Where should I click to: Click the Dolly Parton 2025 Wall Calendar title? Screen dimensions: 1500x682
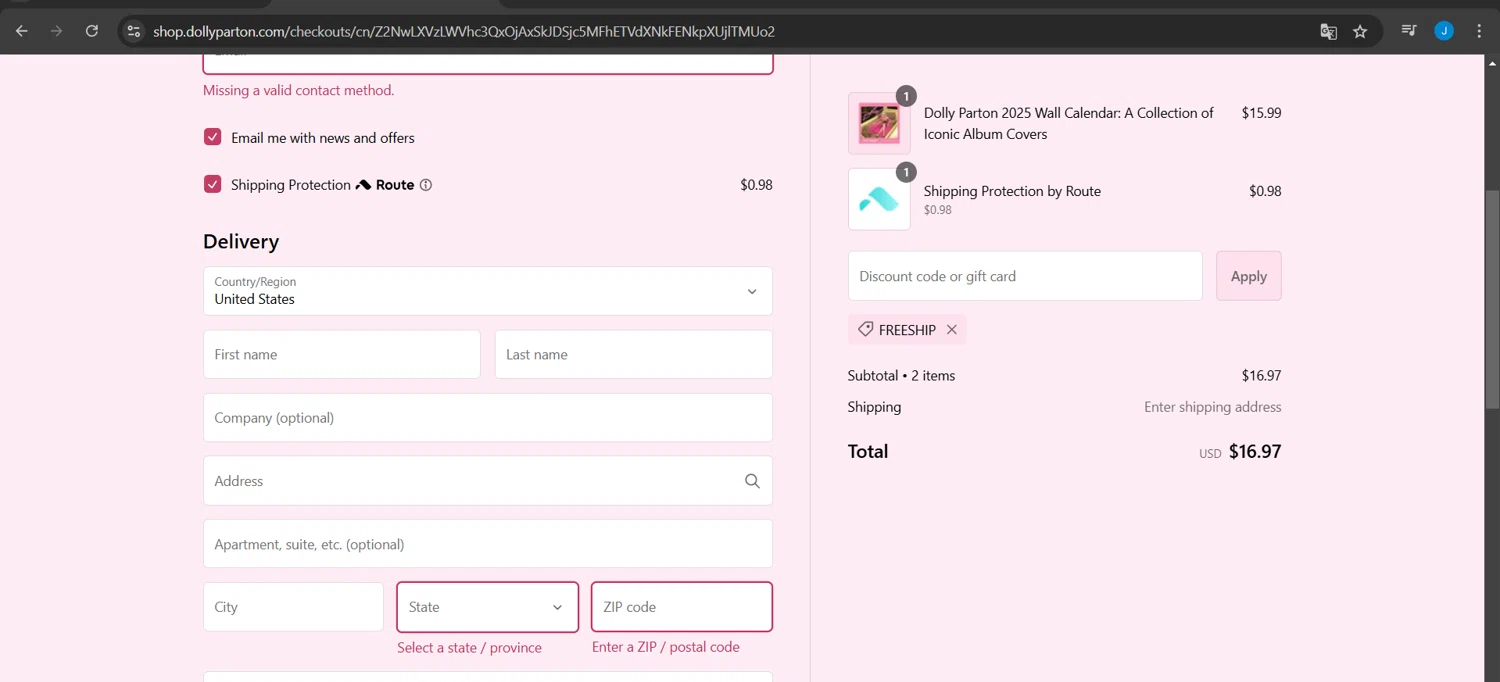[x=1069, y=123]
